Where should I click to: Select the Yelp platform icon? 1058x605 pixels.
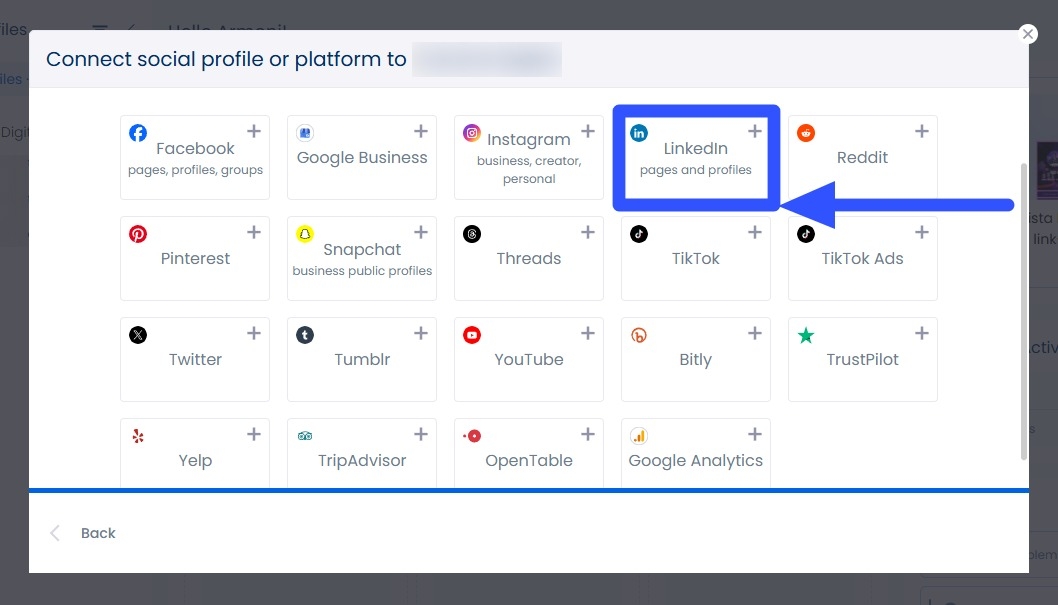137,435
